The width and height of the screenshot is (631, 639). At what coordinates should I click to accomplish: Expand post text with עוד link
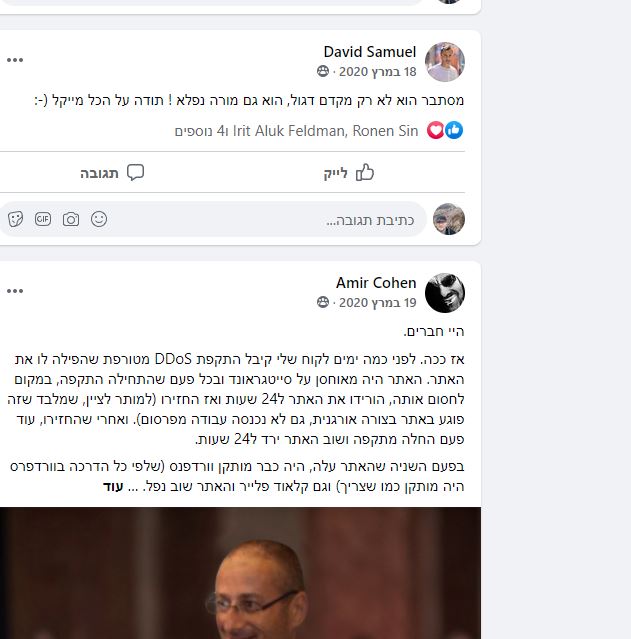click(x=113, y=487)
